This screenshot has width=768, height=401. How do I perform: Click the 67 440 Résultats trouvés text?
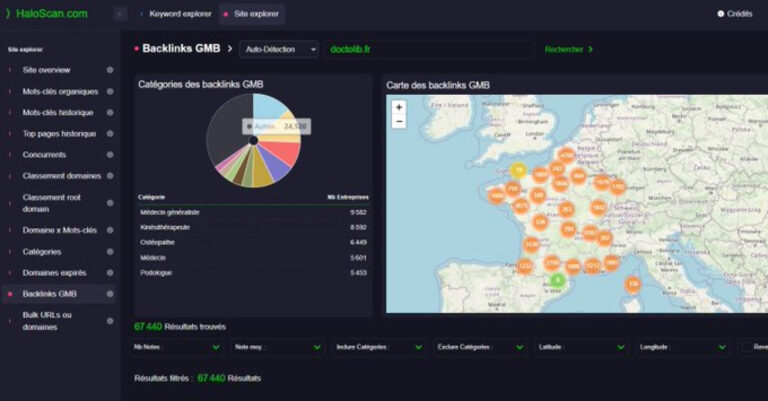tap(180, 327)
